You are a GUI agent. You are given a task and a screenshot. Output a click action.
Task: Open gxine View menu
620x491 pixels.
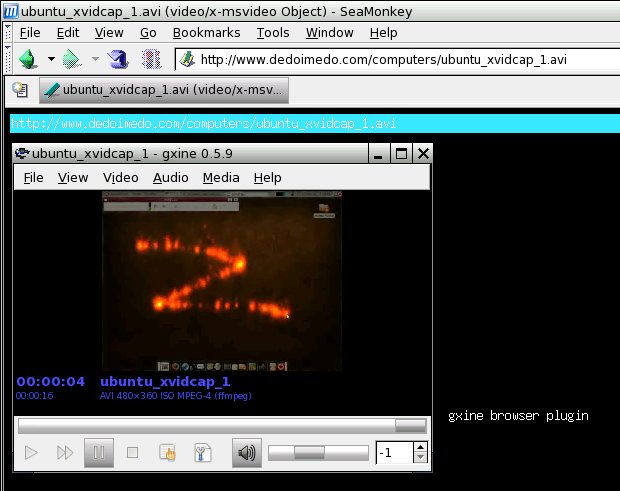(x=73, y=178)
